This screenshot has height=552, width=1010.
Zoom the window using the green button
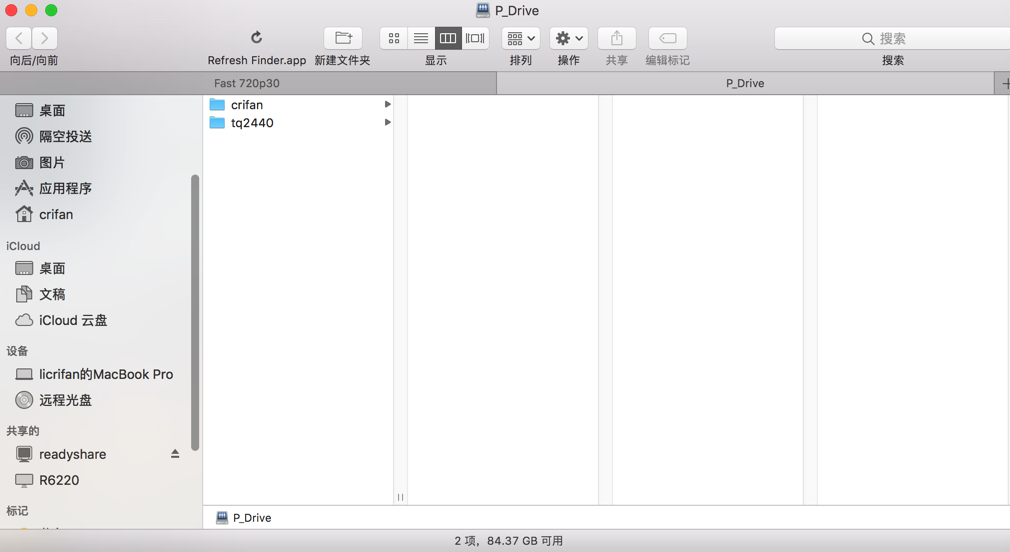coord(52,10)
